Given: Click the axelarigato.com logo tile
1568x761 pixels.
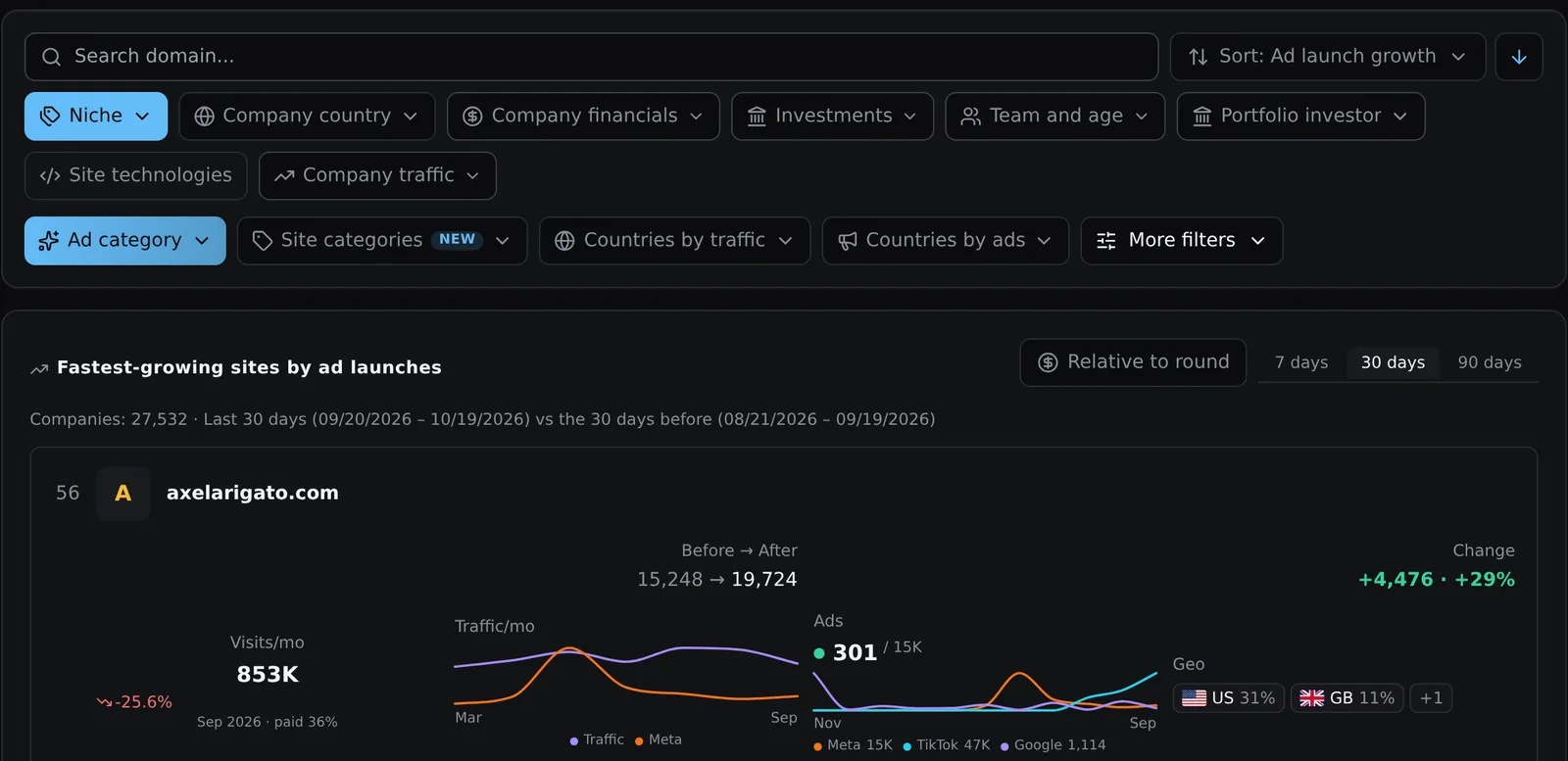Looking at the screenshot, I should coord(123,494).
